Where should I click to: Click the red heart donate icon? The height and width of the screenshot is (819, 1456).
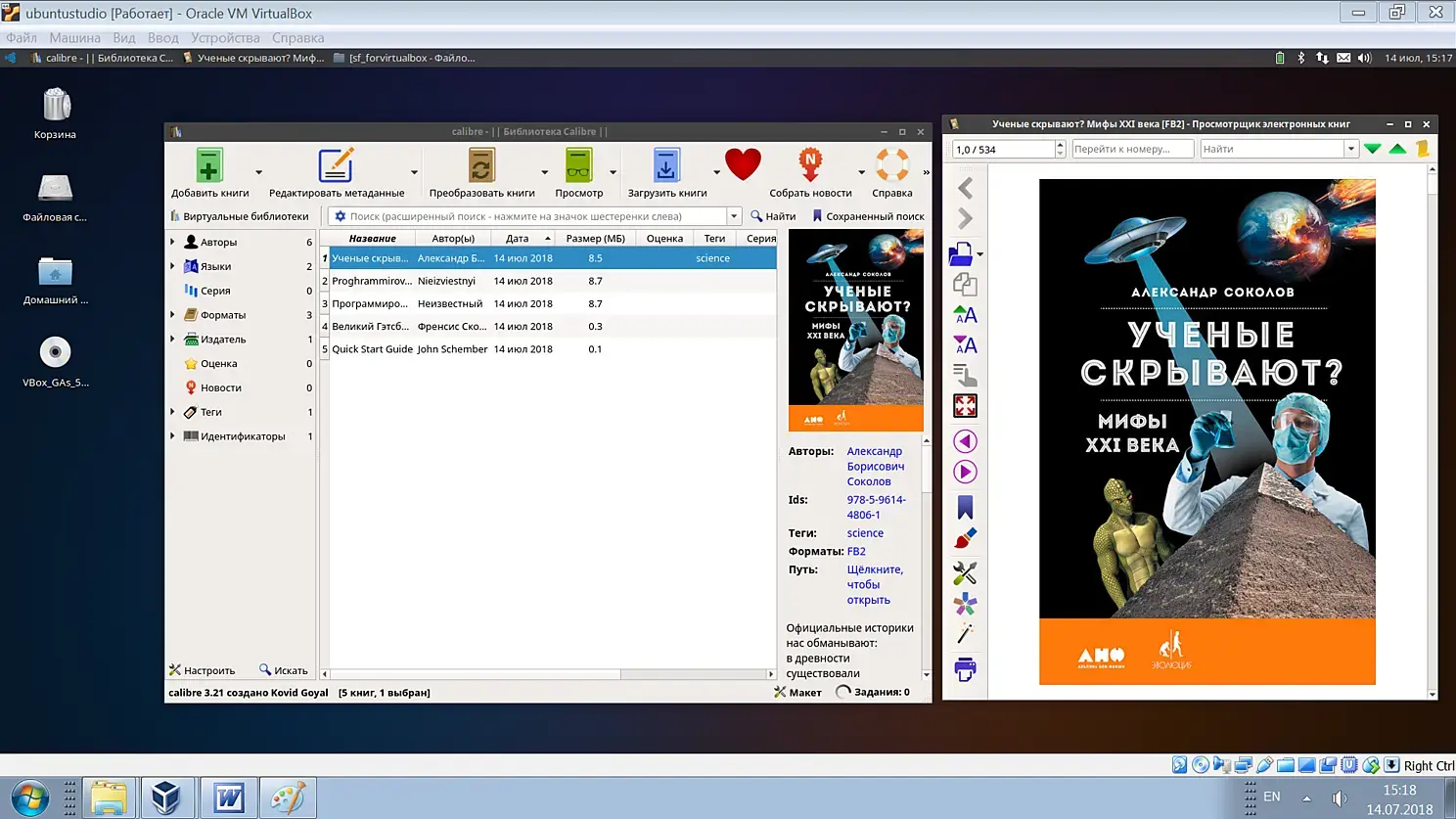743,164
